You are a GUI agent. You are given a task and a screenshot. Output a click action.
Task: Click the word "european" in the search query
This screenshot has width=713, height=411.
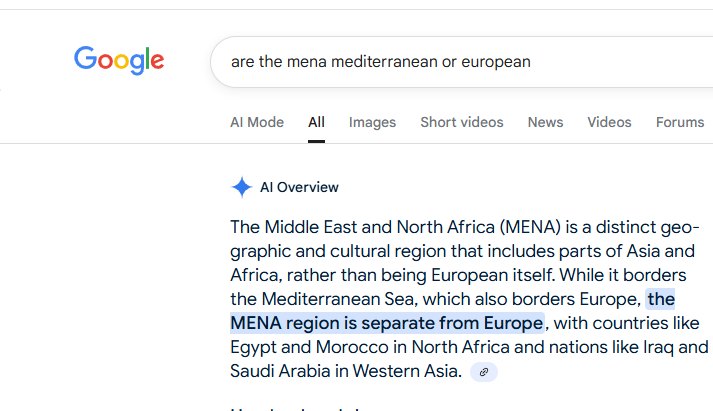(x=496, y=61)
